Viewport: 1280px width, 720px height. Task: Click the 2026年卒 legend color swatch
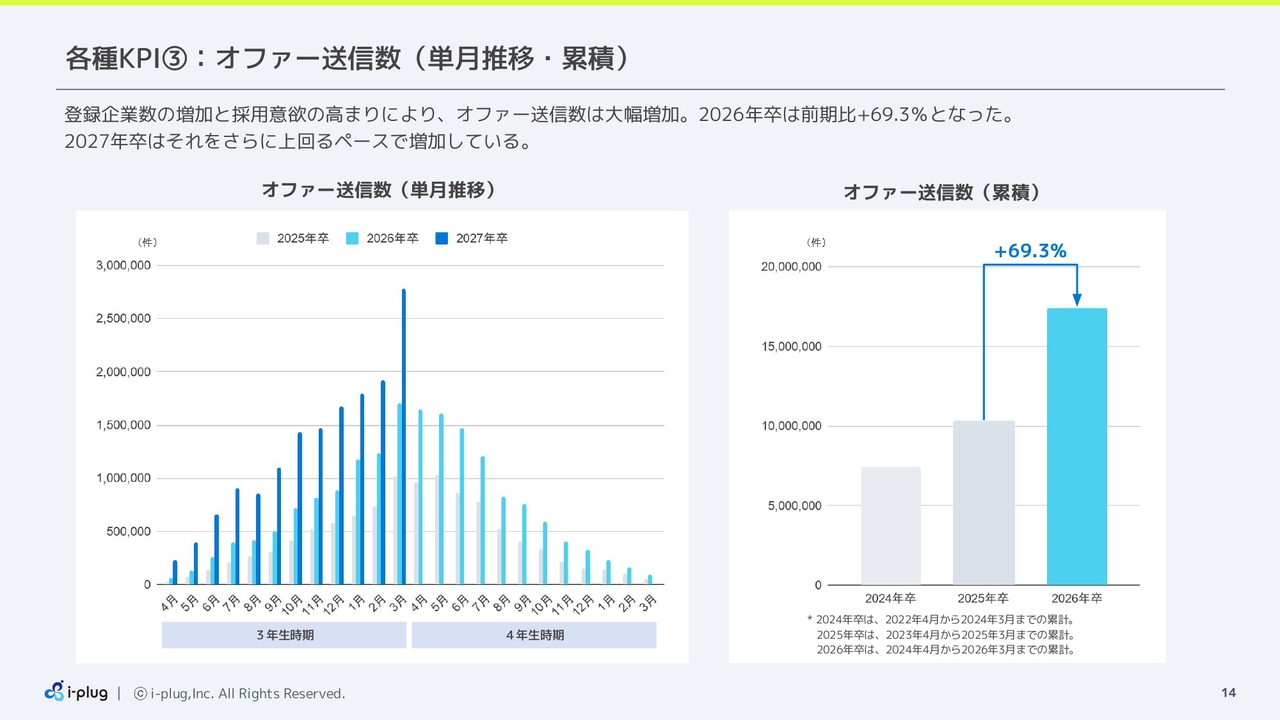pyautogui.click(x=352, y=238)
